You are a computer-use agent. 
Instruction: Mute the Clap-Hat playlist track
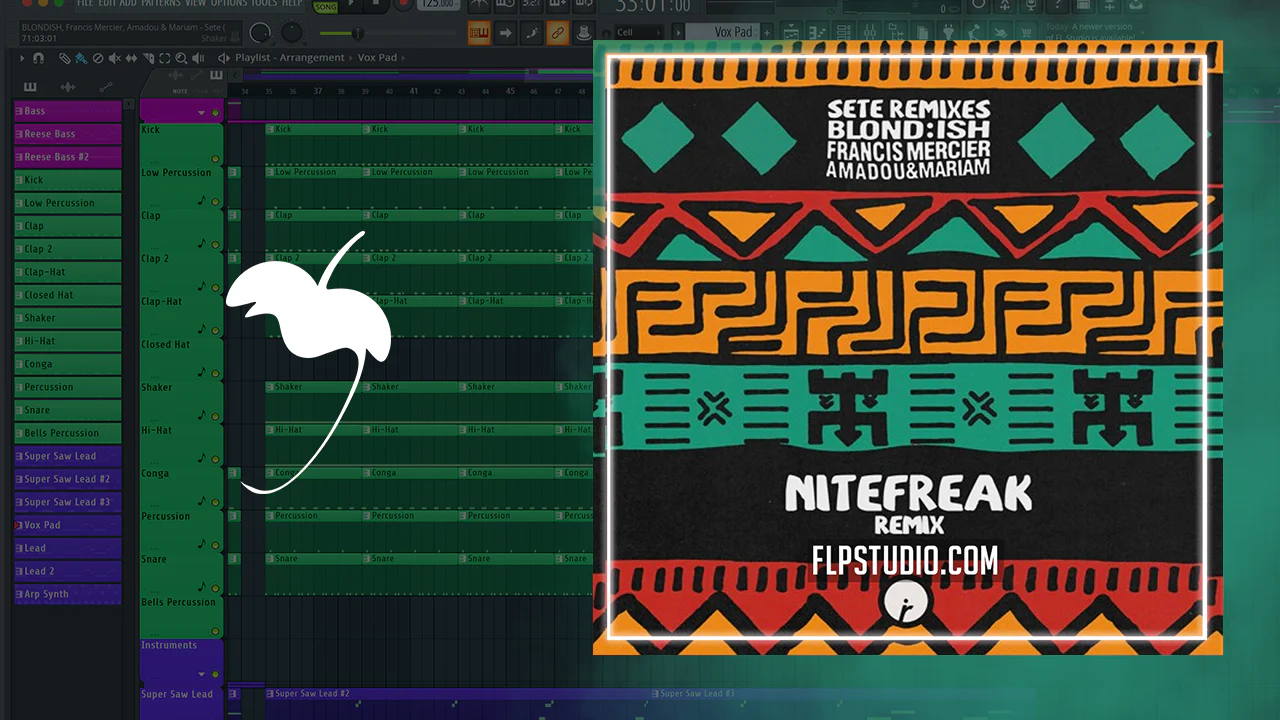pos(215,331)
